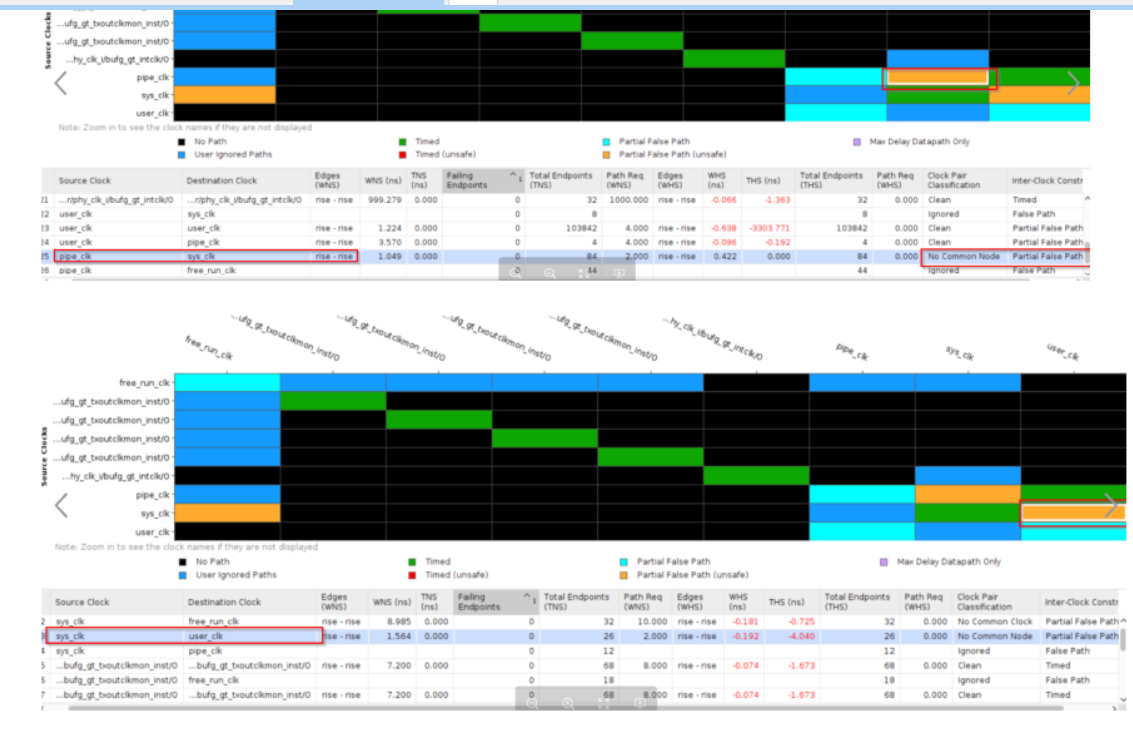Click User Ignored Paths blue swatch in upper legend

[181, 155]
